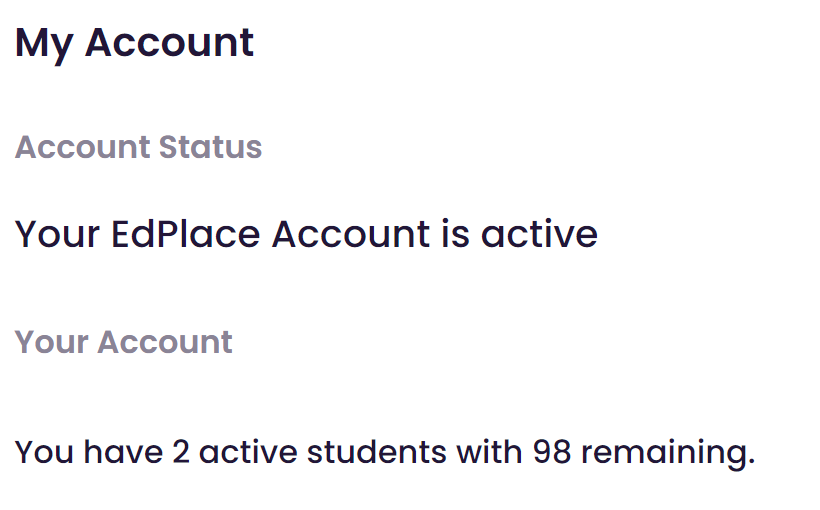Click the Your Account section heading

[x=123, y=343]
